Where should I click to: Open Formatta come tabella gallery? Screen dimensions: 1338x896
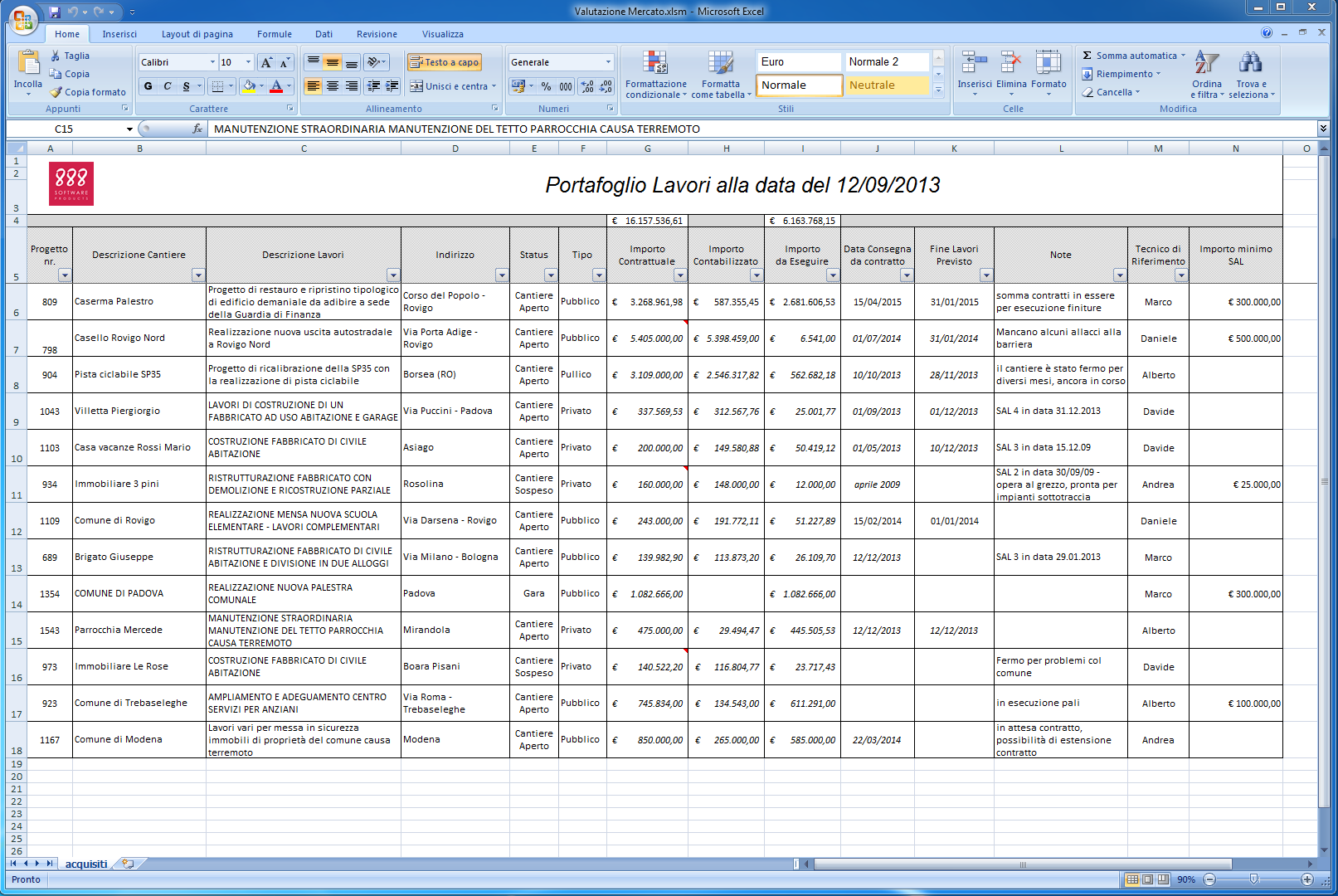(721, 75)
